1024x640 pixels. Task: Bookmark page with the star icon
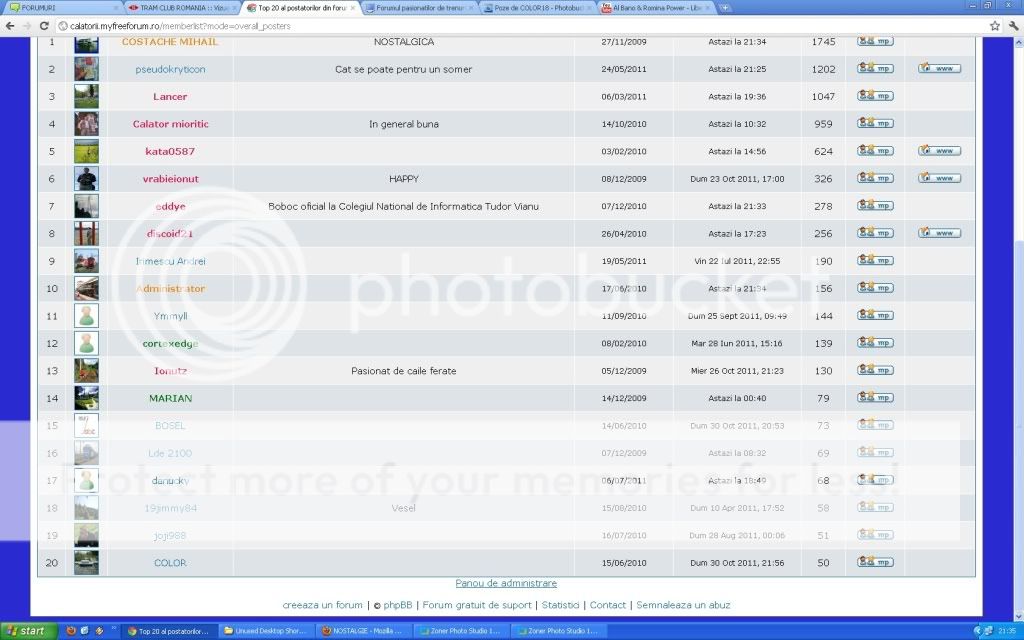[x=995, y=26]
